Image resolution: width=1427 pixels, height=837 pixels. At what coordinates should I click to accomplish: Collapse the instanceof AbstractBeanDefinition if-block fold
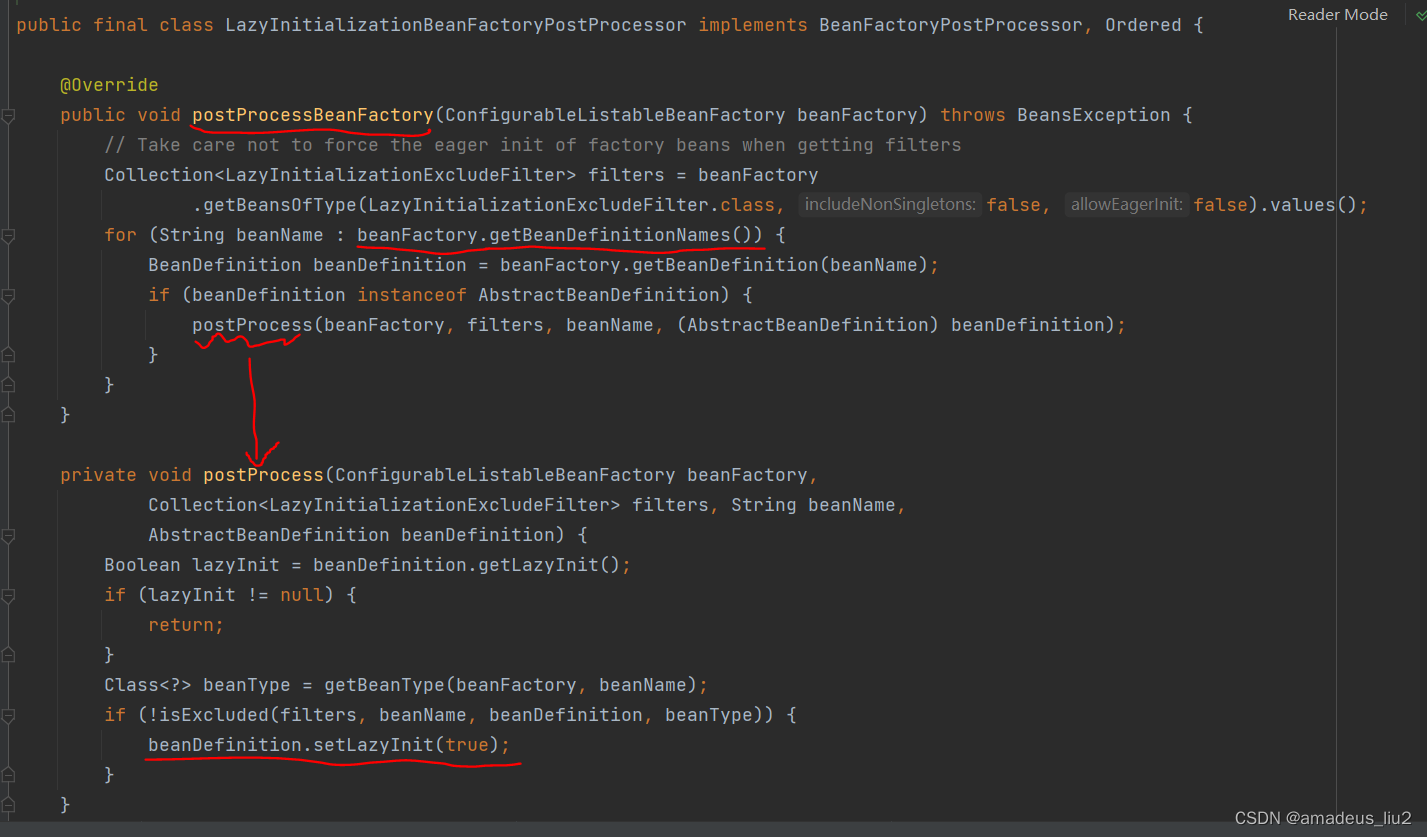pos(8,296)
